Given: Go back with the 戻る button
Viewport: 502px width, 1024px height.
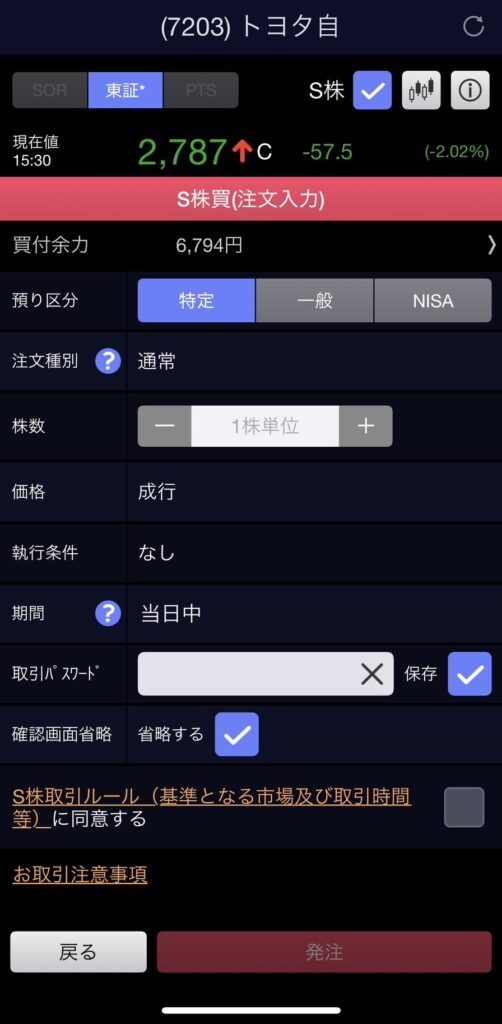Looking at the screenshot, I should coord(78,952).
